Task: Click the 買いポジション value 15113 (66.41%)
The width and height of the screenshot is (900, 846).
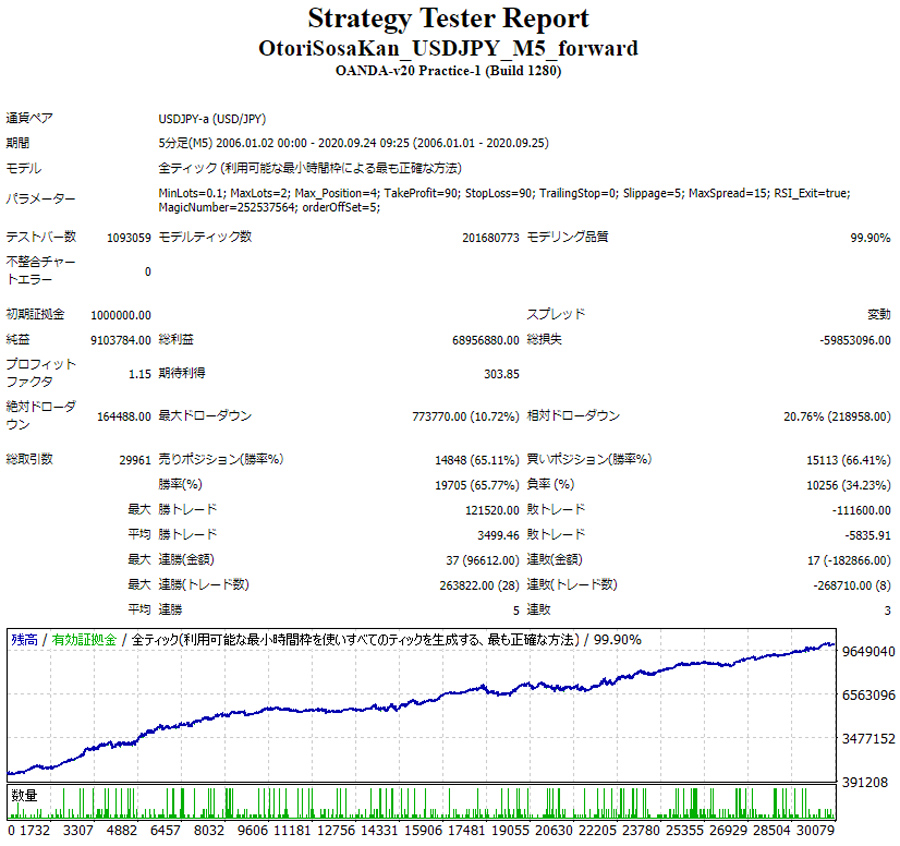Action: pyautogui.click(x=849, y=460)
